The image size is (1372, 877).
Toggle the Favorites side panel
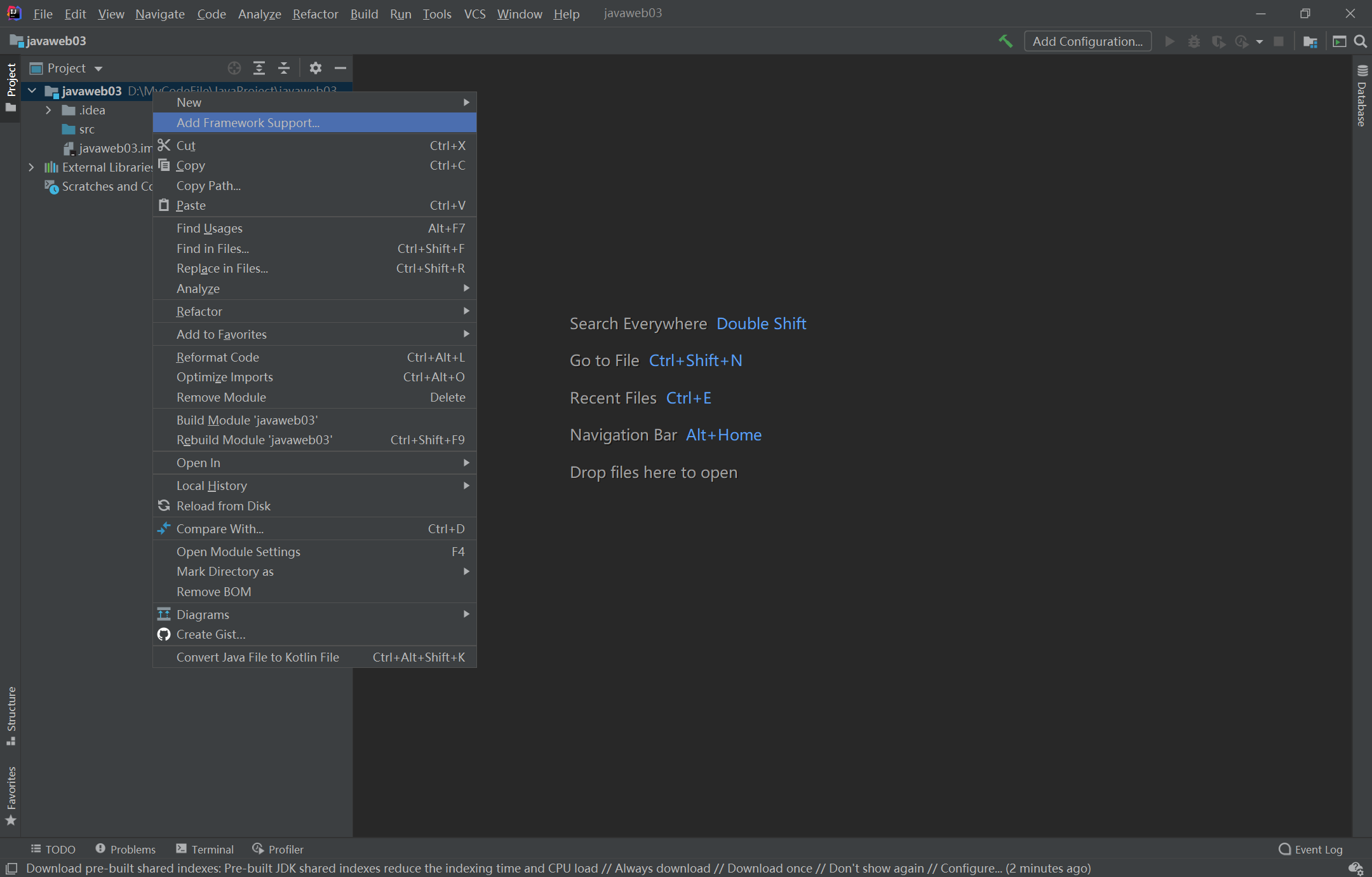[x=11, y=794]
